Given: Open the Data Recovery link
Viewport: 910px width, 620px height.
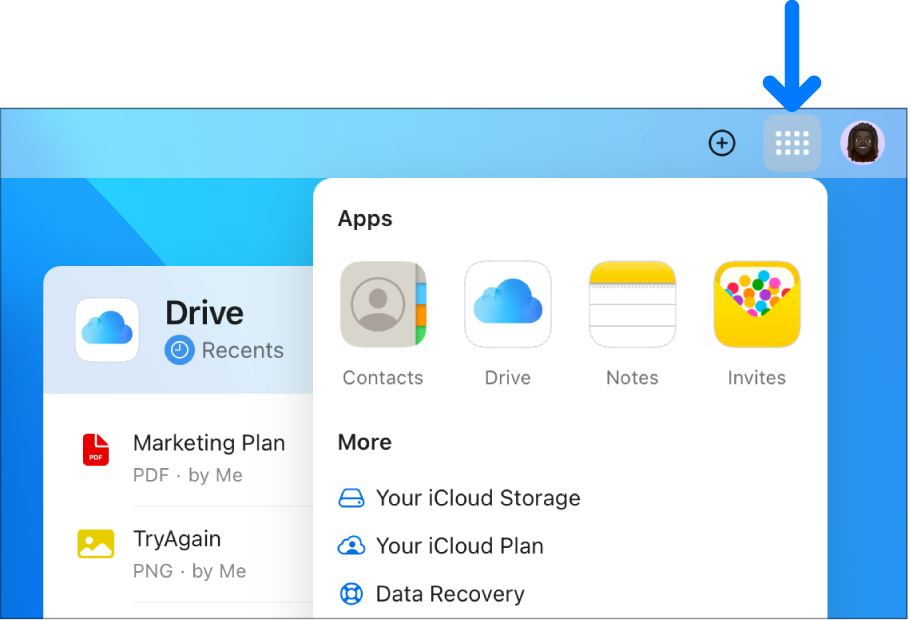Looking at the screenshot, I should [449, 593].
